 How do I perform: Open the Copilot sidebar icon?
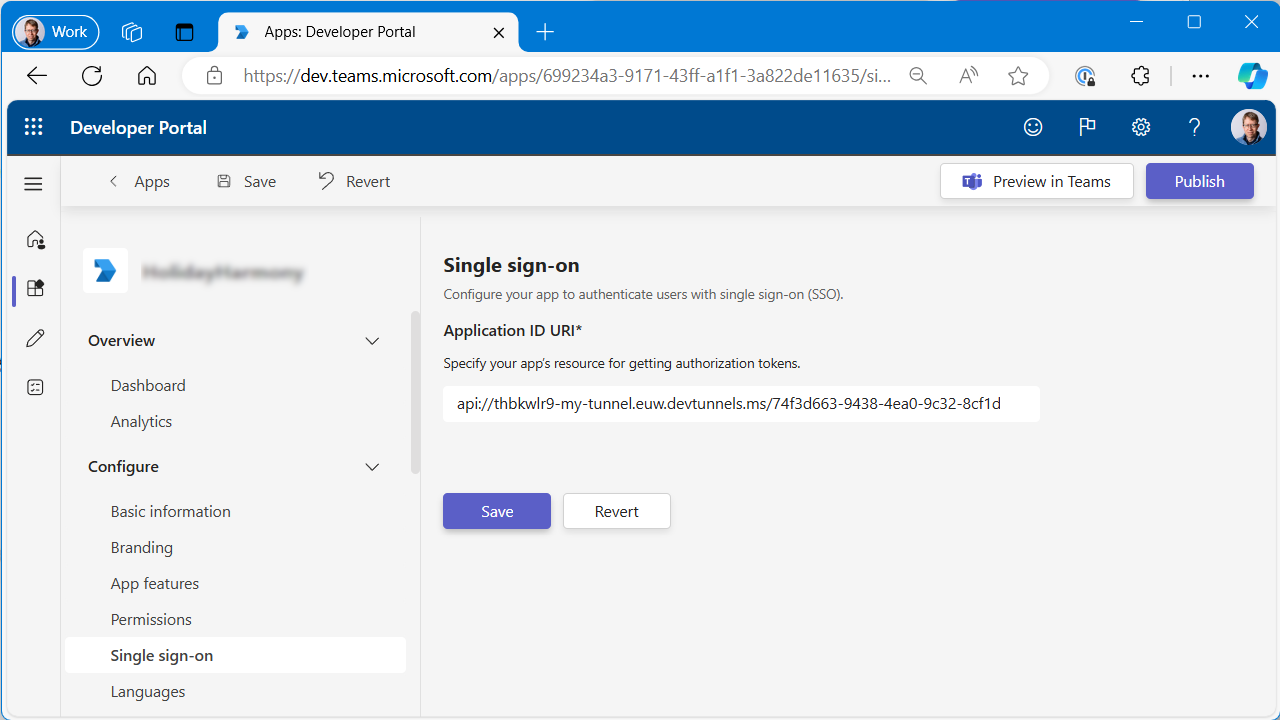(1252, 76)
